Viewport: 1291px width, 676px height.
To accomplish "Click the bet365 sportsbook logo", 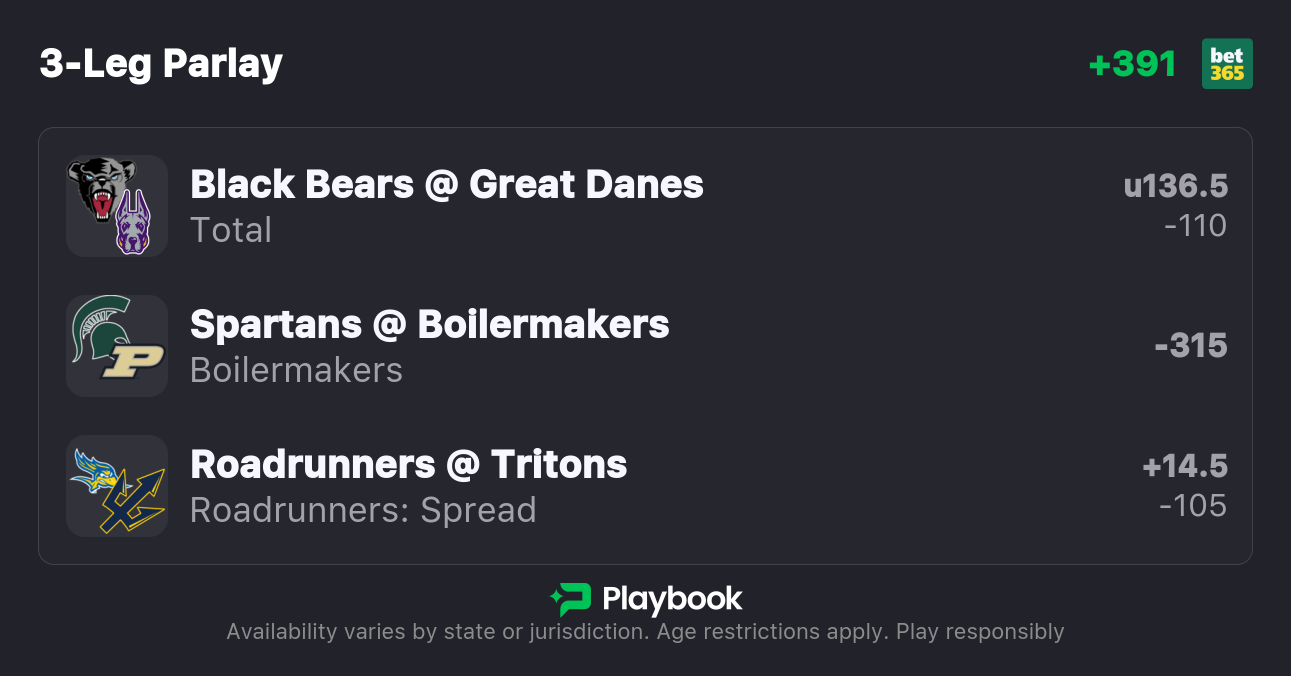I will [x=1227, y=64].
